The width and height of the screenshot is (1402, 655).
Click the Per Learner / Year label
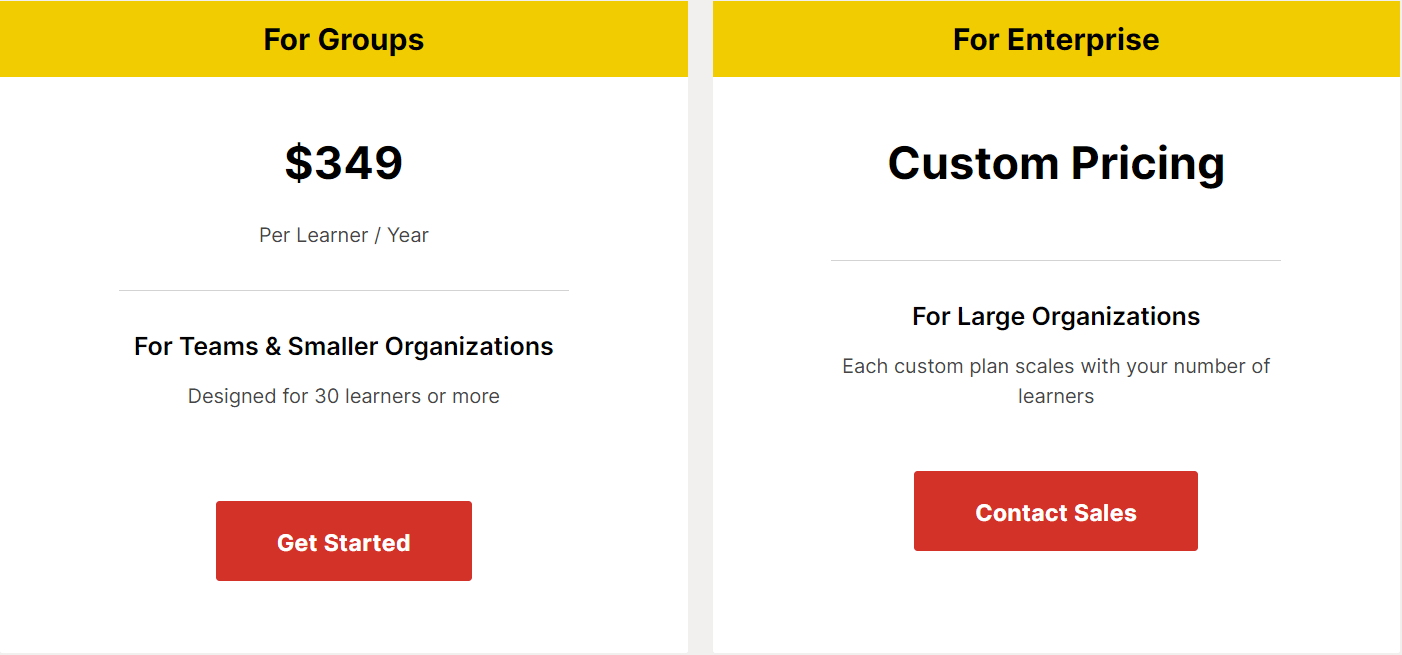pyautogui.click(x=343, y=234)
